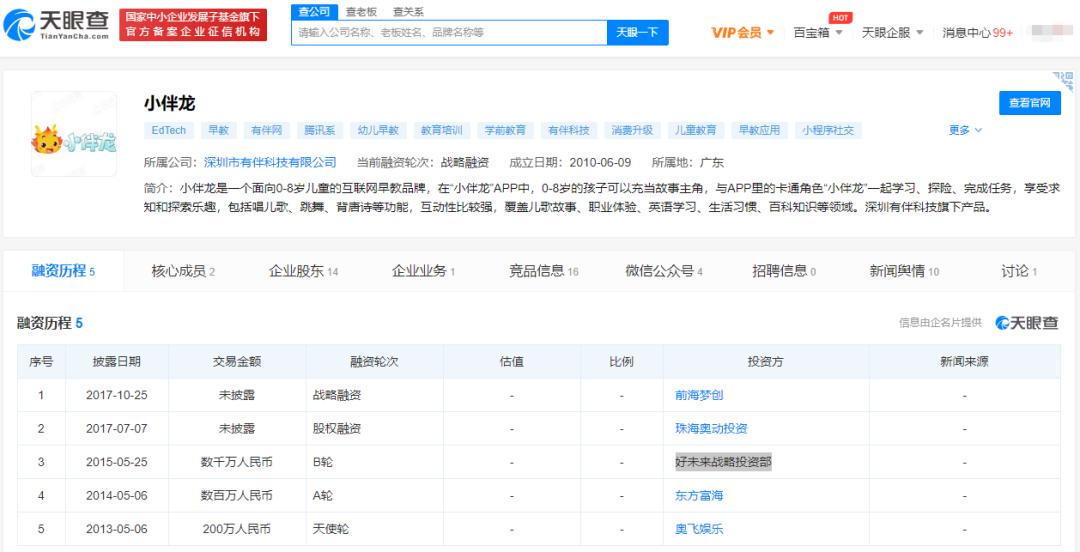Open investor 奥飞娱乐 link
1080x552 pixels.
(x=699, y=529)
